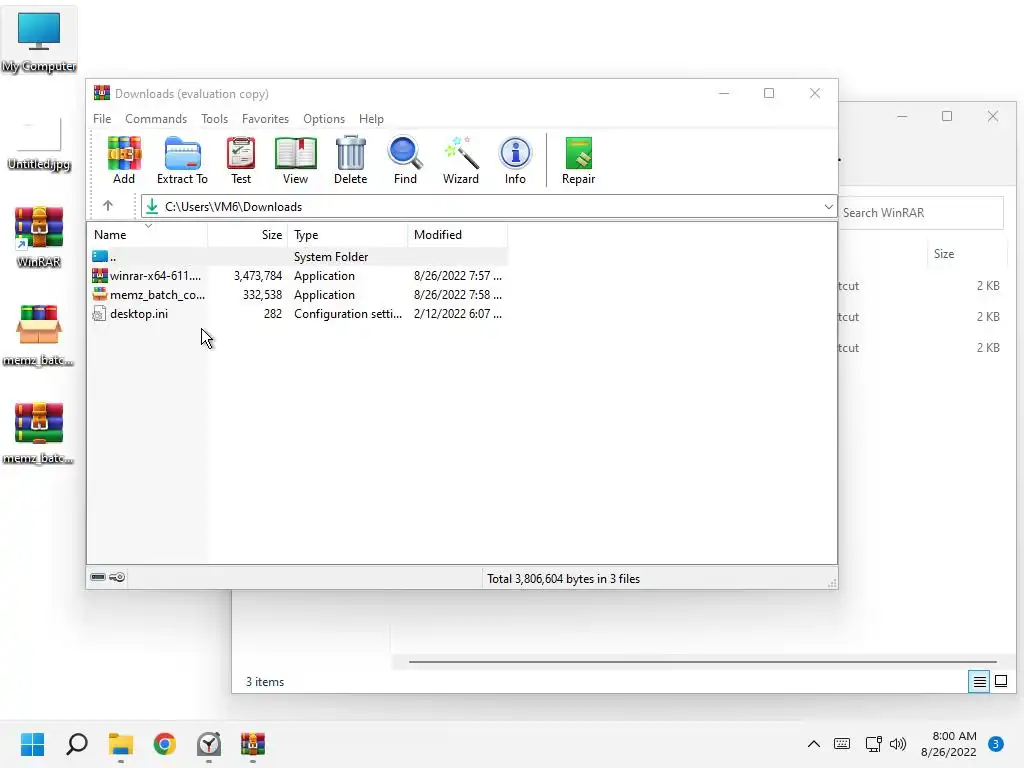This screenshot has width=1024, height=768.
Task: Open the Commands menu
Action: tap(156, 119)
